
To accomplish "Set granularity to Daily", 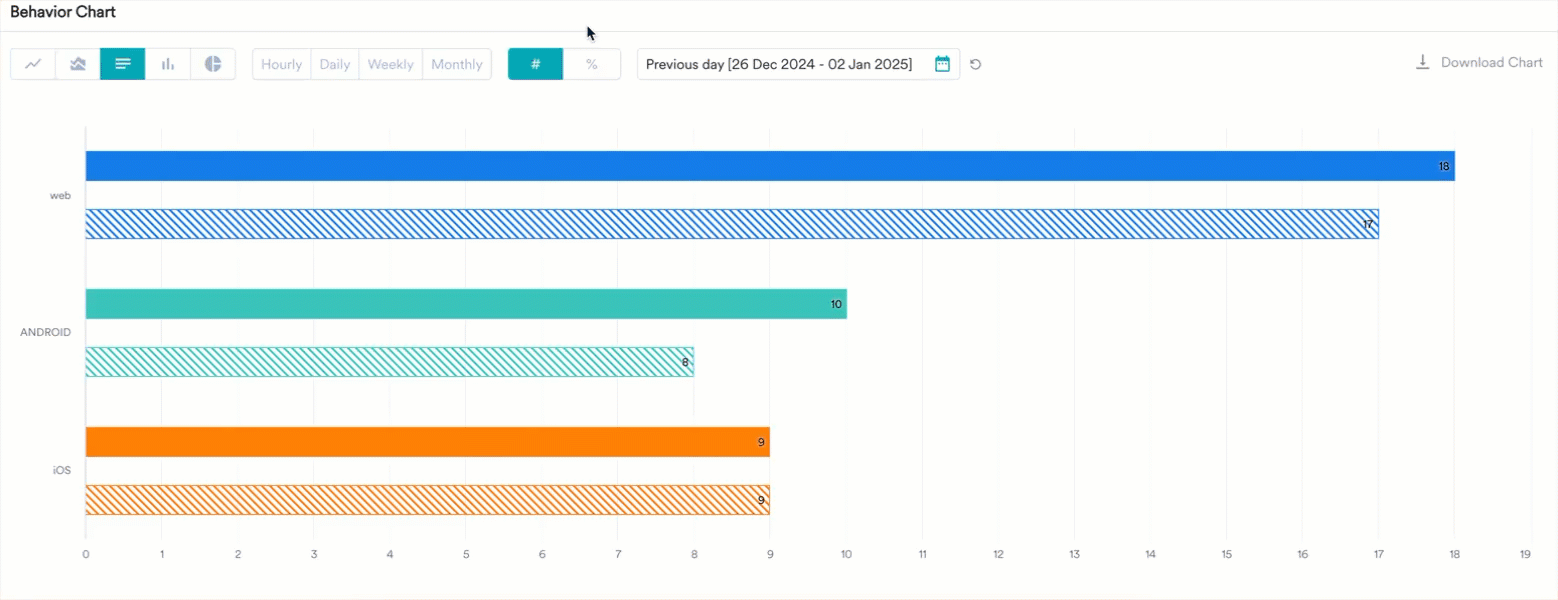I will pyautogui.click(x=335, y=64).
